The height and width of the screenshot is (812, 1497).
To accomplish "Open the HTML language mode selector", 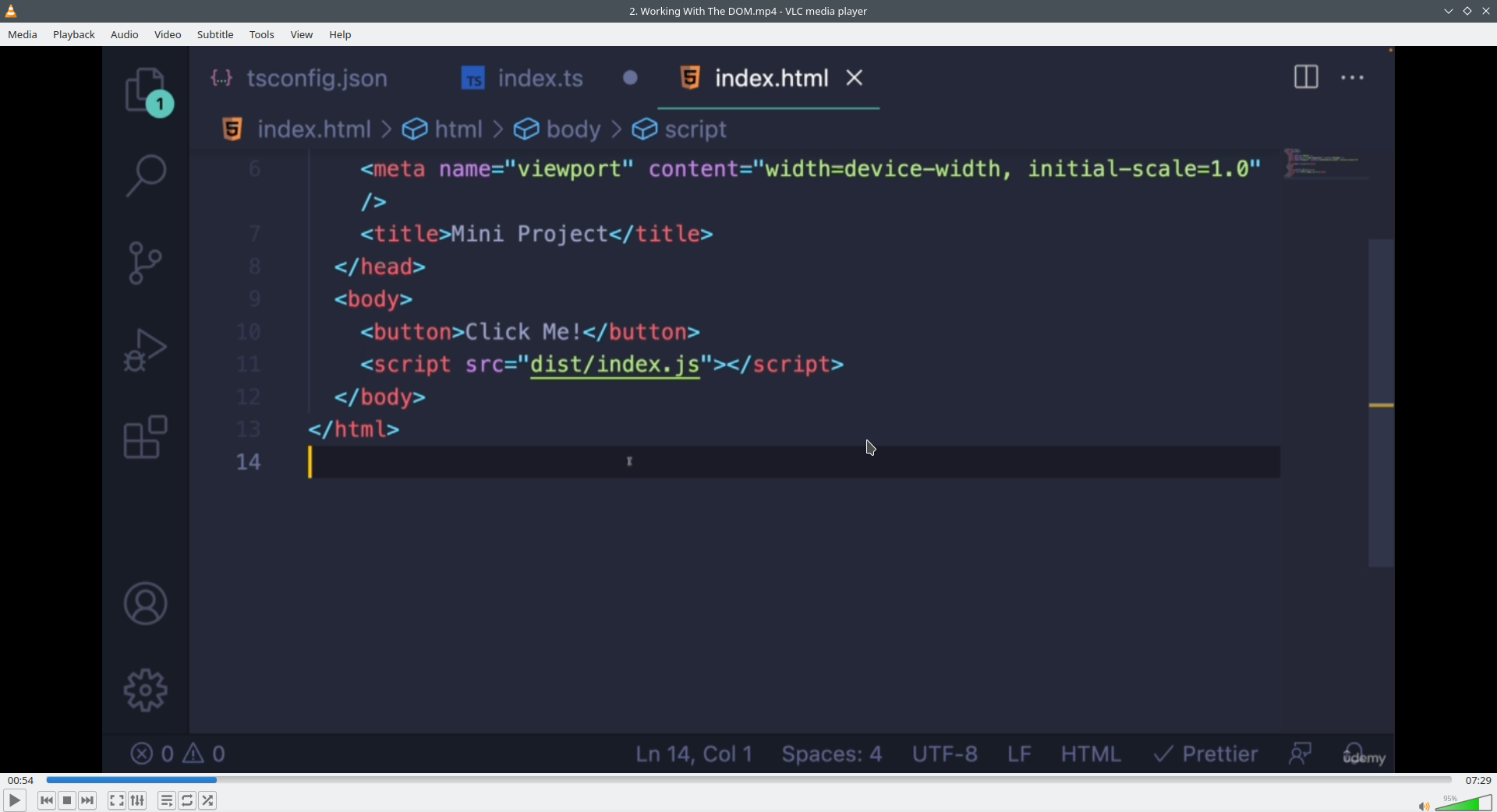I will pos(1091,754).
